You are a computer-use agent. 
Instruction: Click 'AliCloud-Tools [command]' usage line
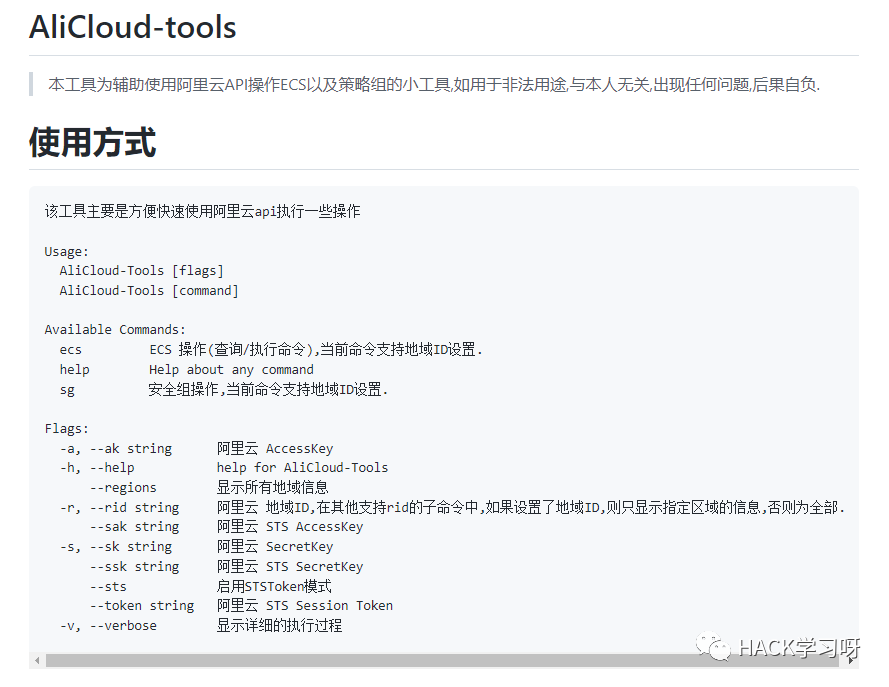coord(149,291)
